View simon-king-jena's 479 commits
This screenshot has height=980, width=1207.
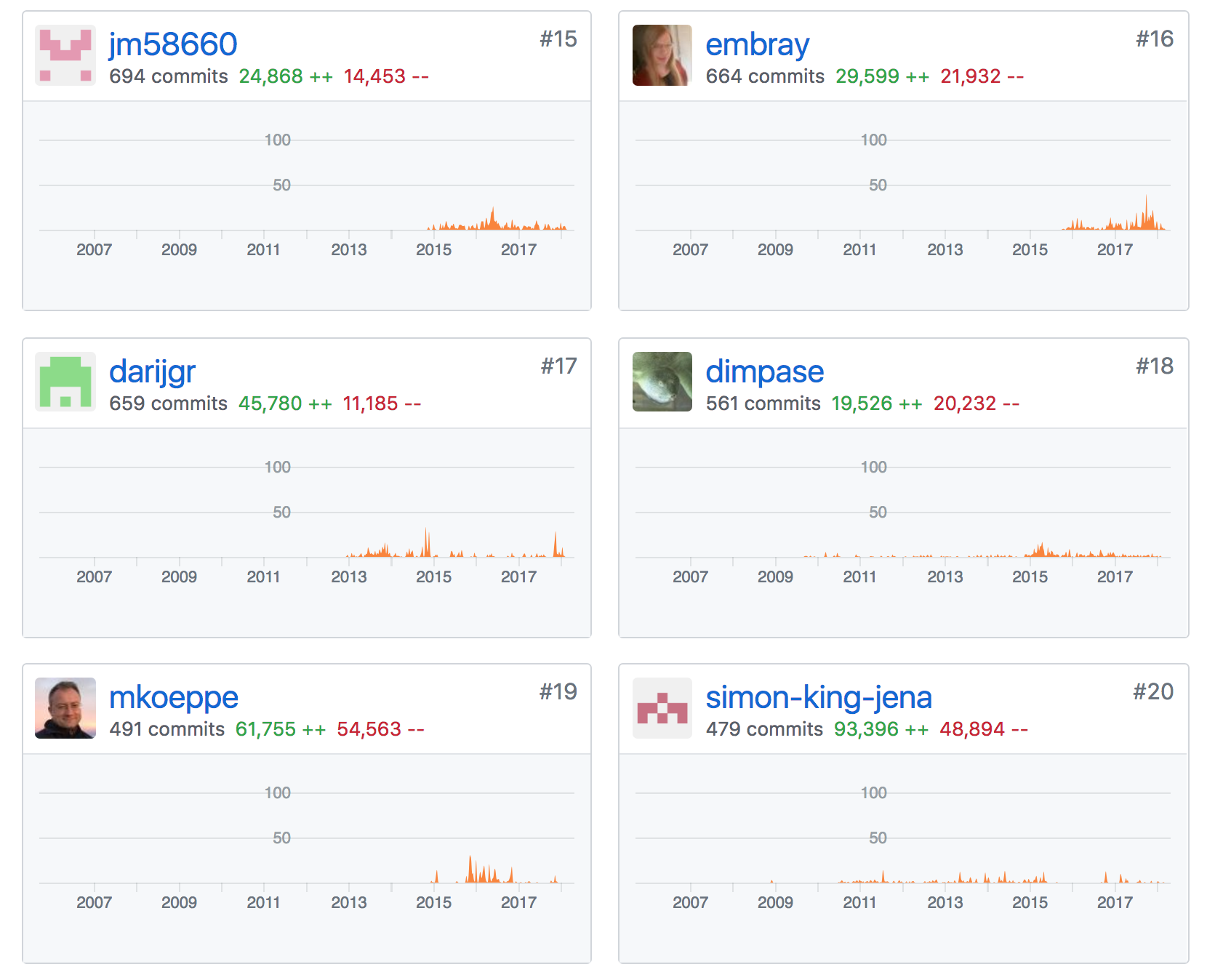[764, 729]
